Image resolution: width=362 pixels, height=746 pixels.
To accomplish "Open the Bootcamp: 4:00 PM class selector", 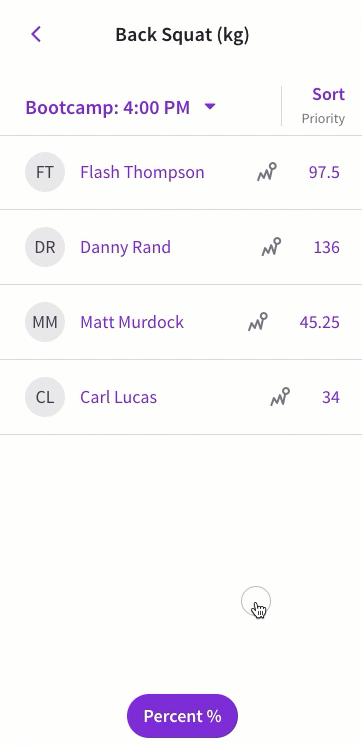I will coord(121,108).
